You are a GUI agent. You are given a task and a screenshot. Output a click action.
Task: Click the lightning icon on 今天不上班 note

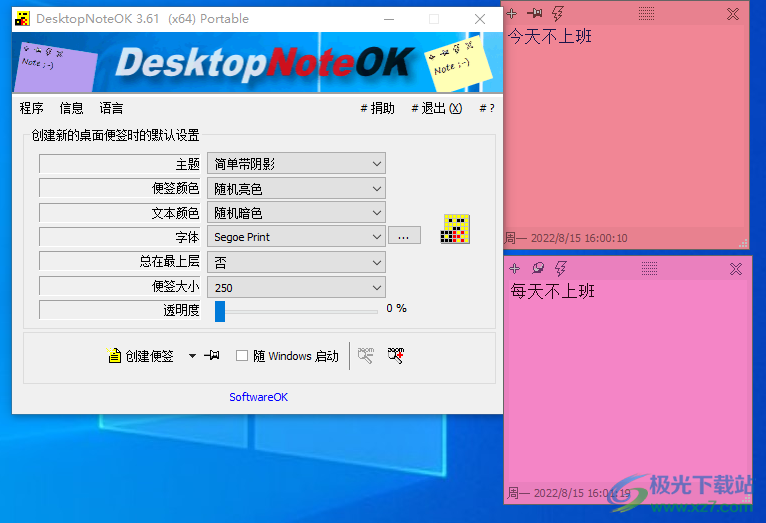tap(557, 13)
